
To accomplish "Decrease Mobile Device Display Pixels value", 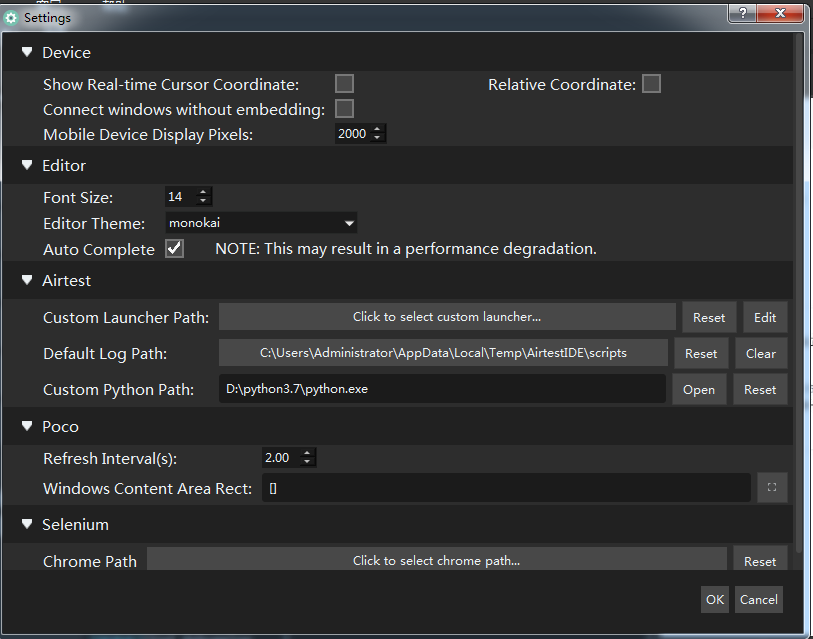I will click(x=377, y=138).
